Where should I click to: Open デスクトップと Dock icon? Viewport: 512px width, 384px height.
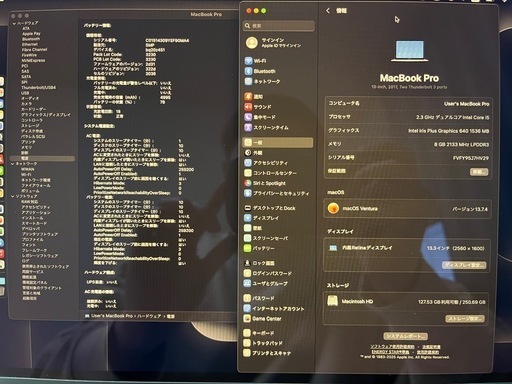click(x=248, y=208)
